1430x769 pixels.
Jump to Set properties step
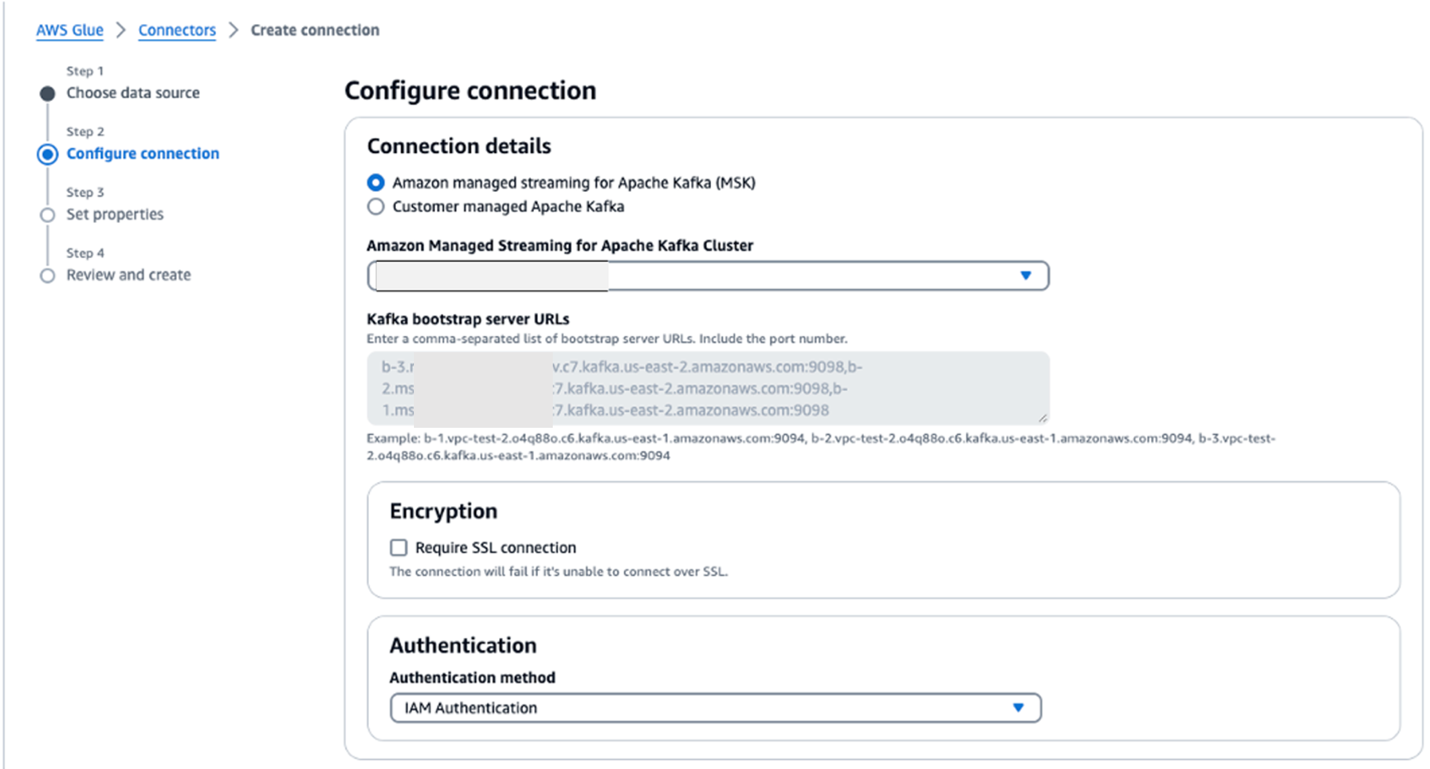pos(114,214)
